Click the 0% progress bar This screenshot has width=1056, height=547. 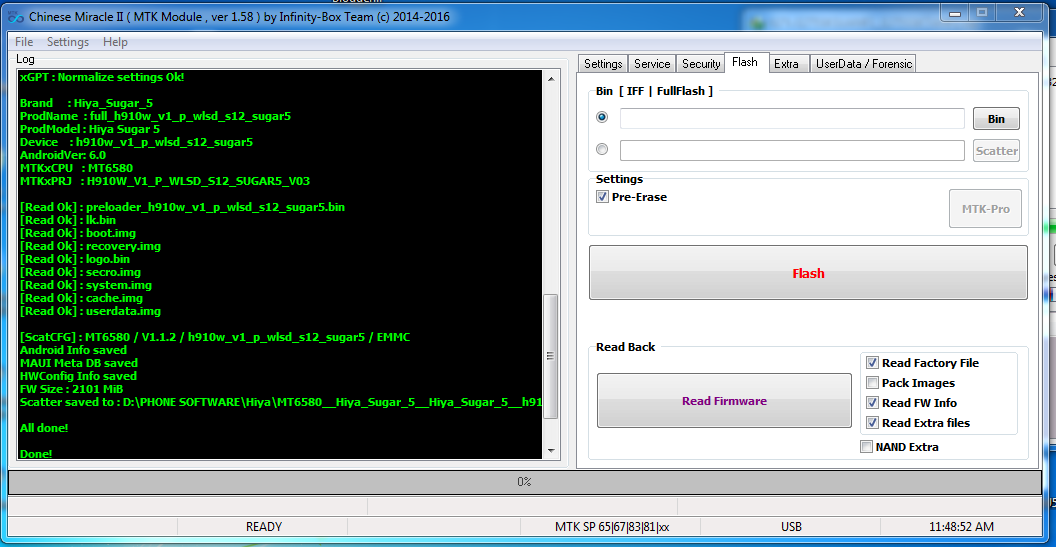tap(525, 482)
